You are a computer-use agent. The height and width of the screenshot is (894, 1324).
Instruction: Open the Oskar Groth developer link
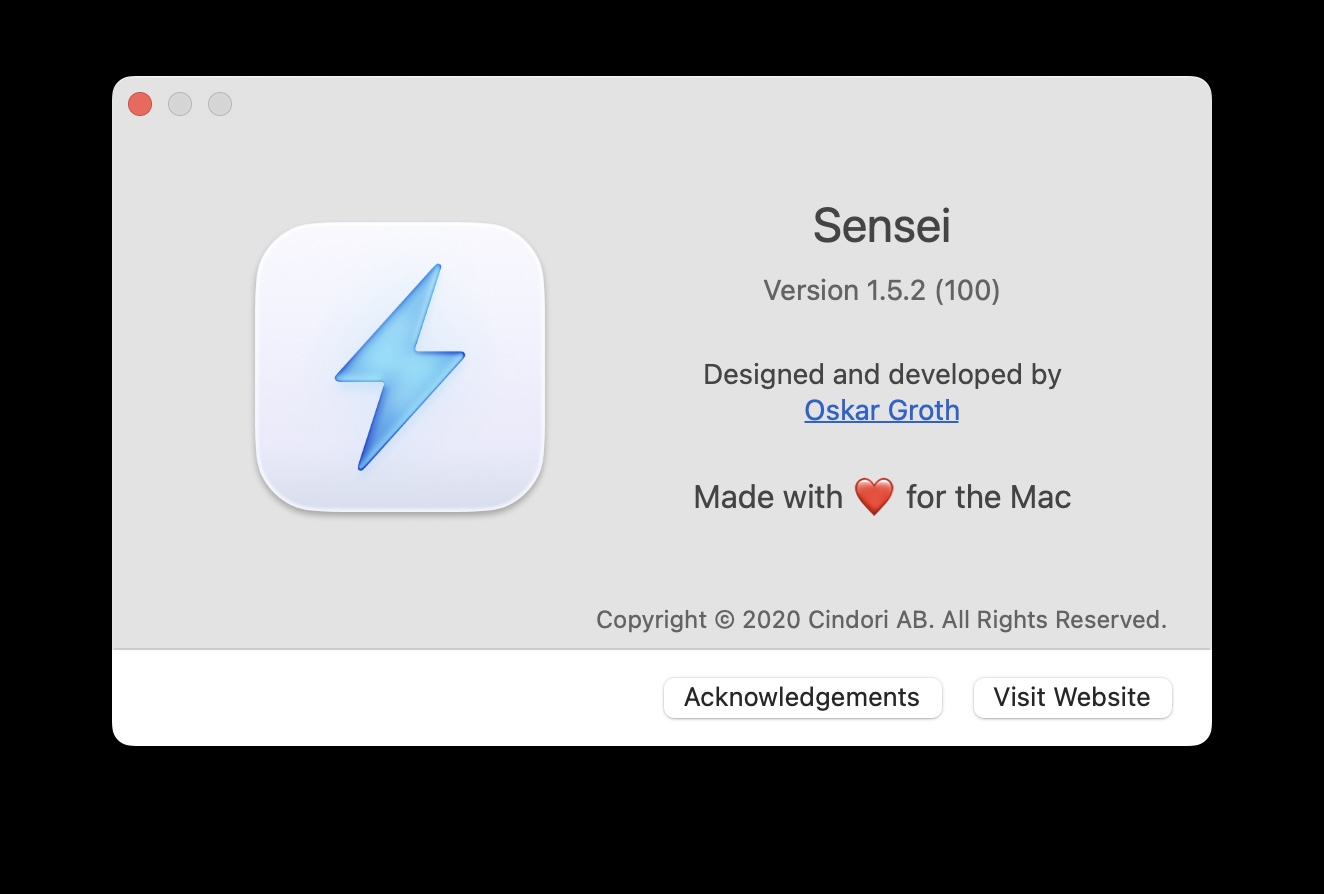(x=881, y=410)
